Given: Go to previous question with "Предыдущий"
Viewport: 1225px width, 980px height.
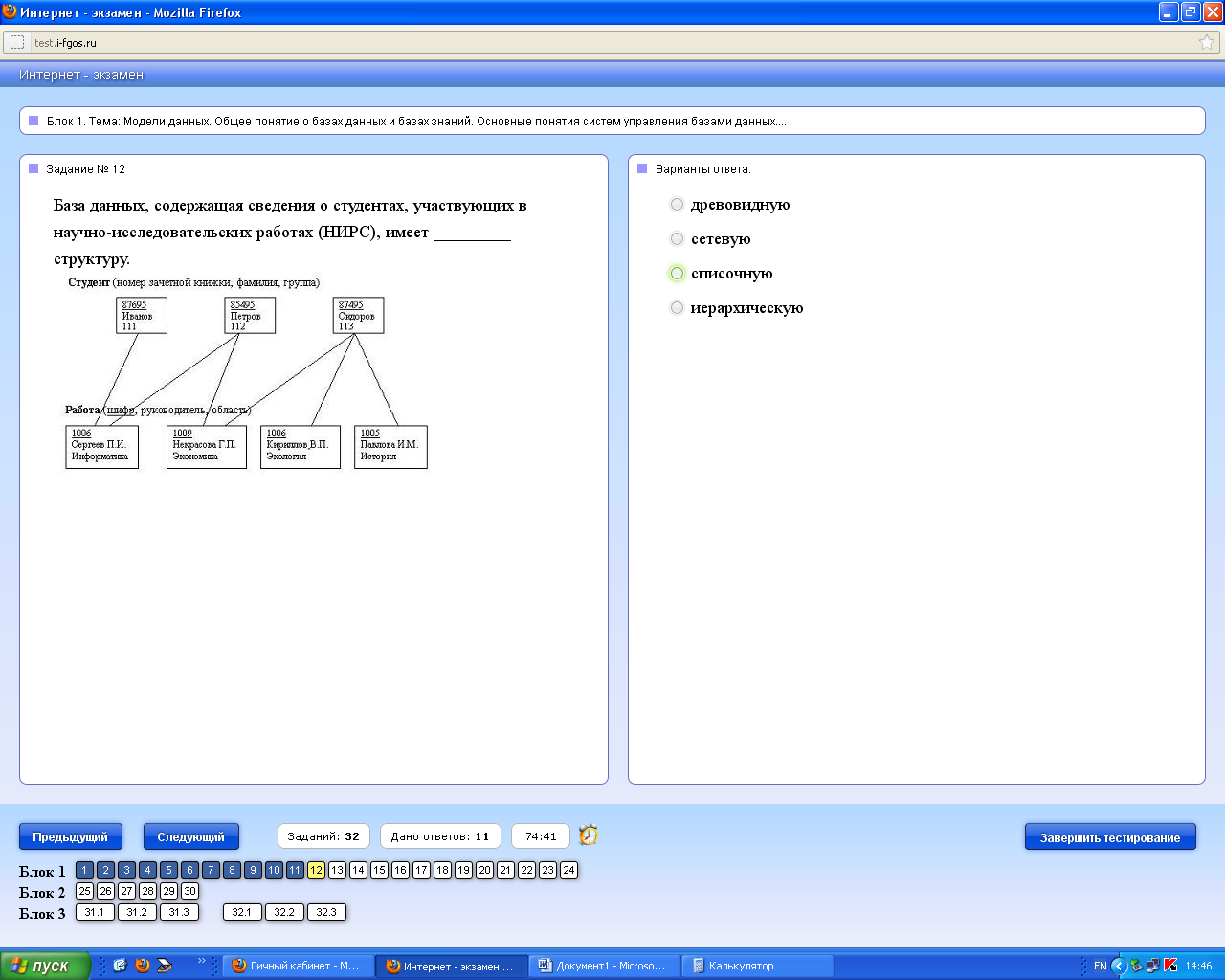Looking at the screenshot, I should point(71,836).
